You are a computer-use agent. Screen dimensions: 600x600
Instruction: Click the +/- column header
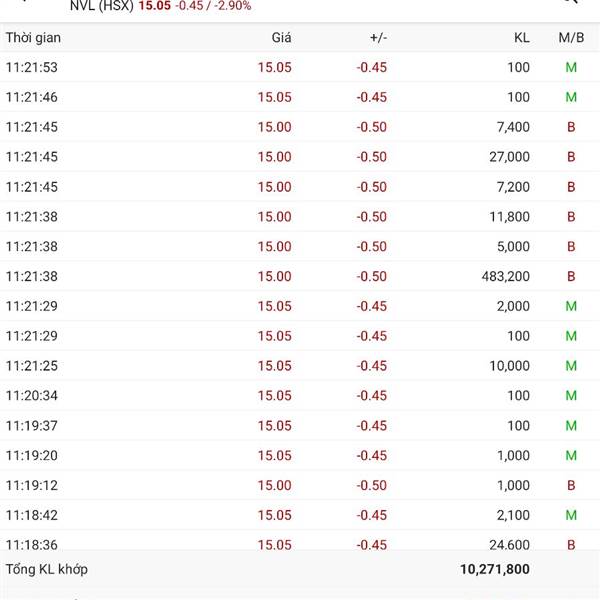click(x=378, y=37)
